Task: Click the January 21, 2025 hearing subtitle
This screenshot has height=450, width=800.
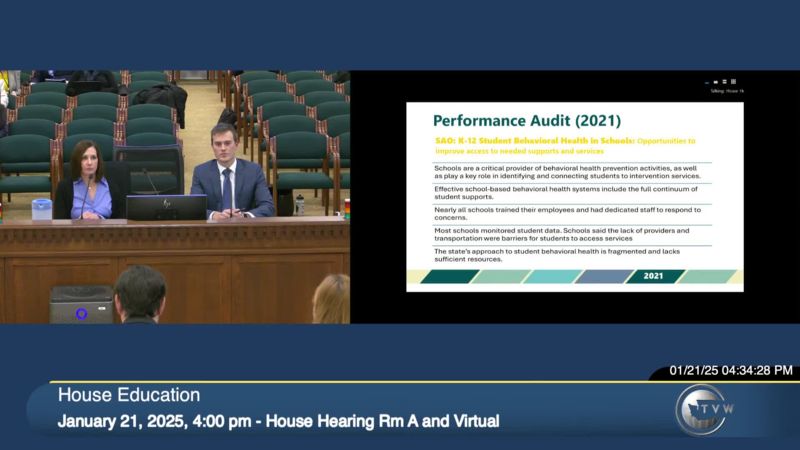Action: [278, 421]
